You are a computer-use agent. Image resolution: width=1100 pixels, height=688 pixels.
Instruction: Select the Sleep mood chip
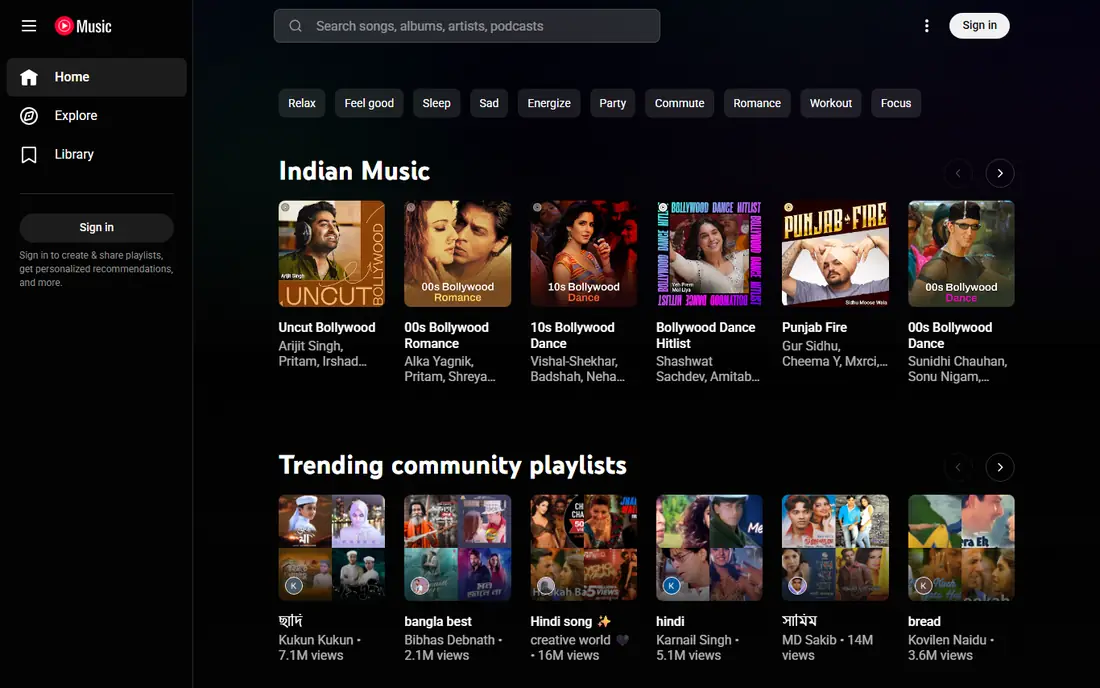click(x=436, y=103)
